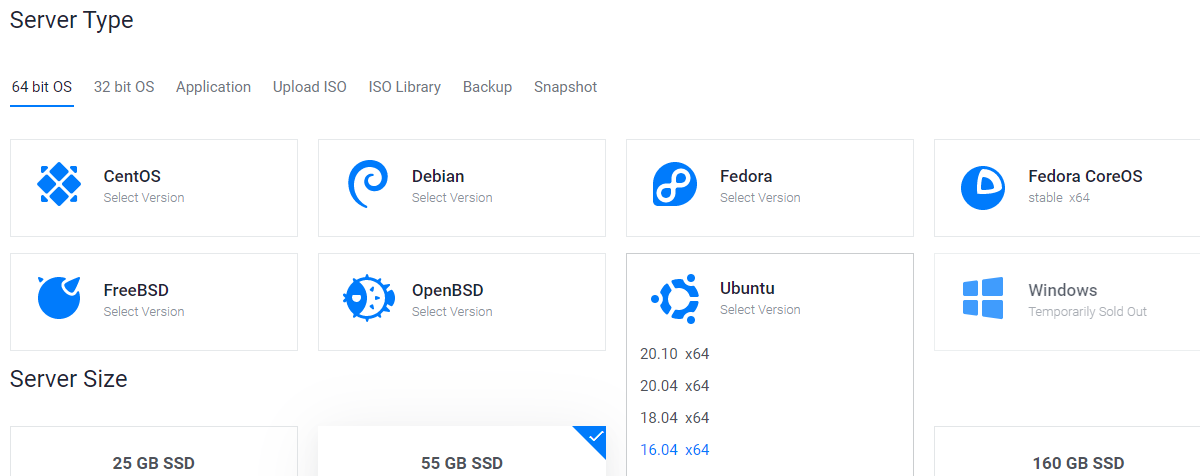Expand CentOS Select Version dropdown
The width and height of the screenshot is (1200, 476).
pos(144,198)
